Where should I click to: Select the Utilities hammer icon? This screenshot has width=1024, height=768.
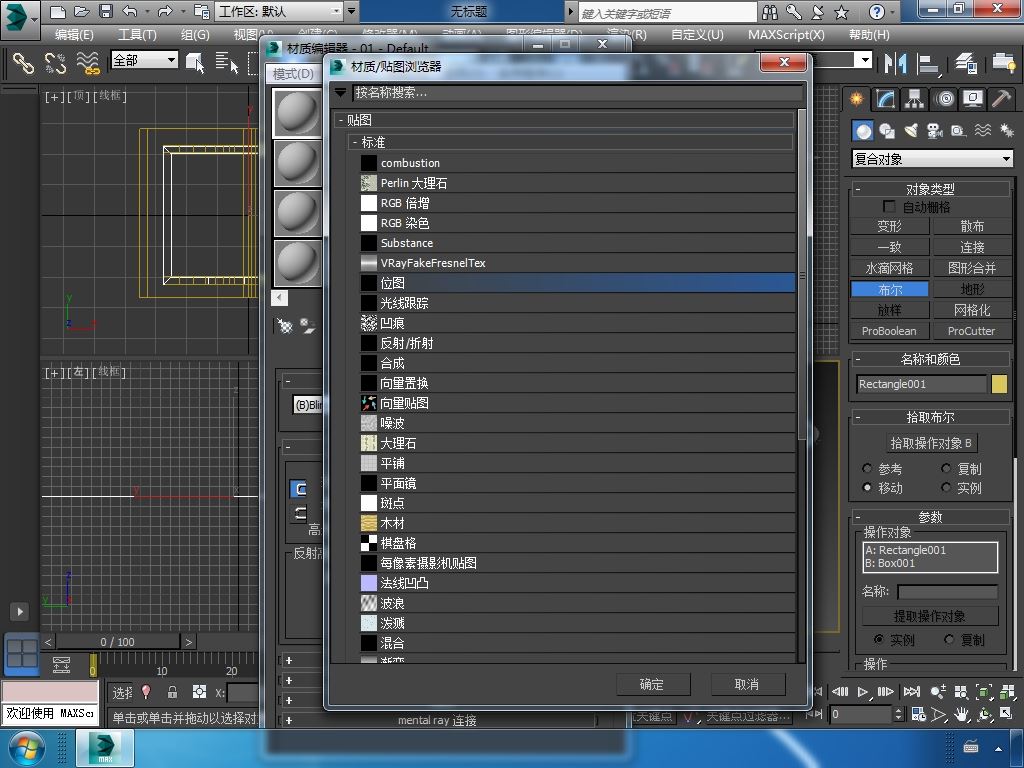(1001, 99)
